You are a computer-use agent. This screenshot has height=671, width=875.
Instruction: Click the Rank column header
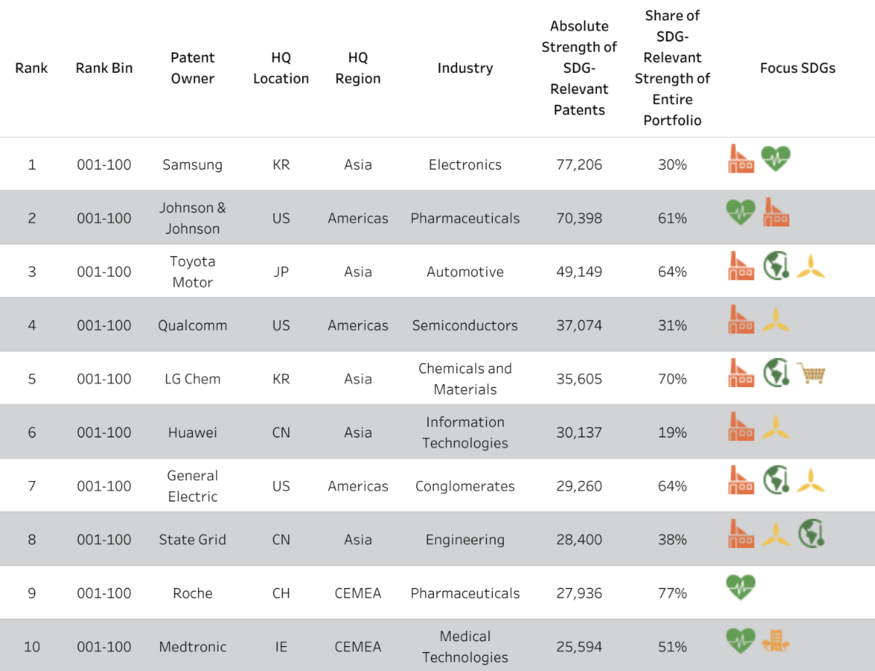pyautogui.click(x=31, y=68)
